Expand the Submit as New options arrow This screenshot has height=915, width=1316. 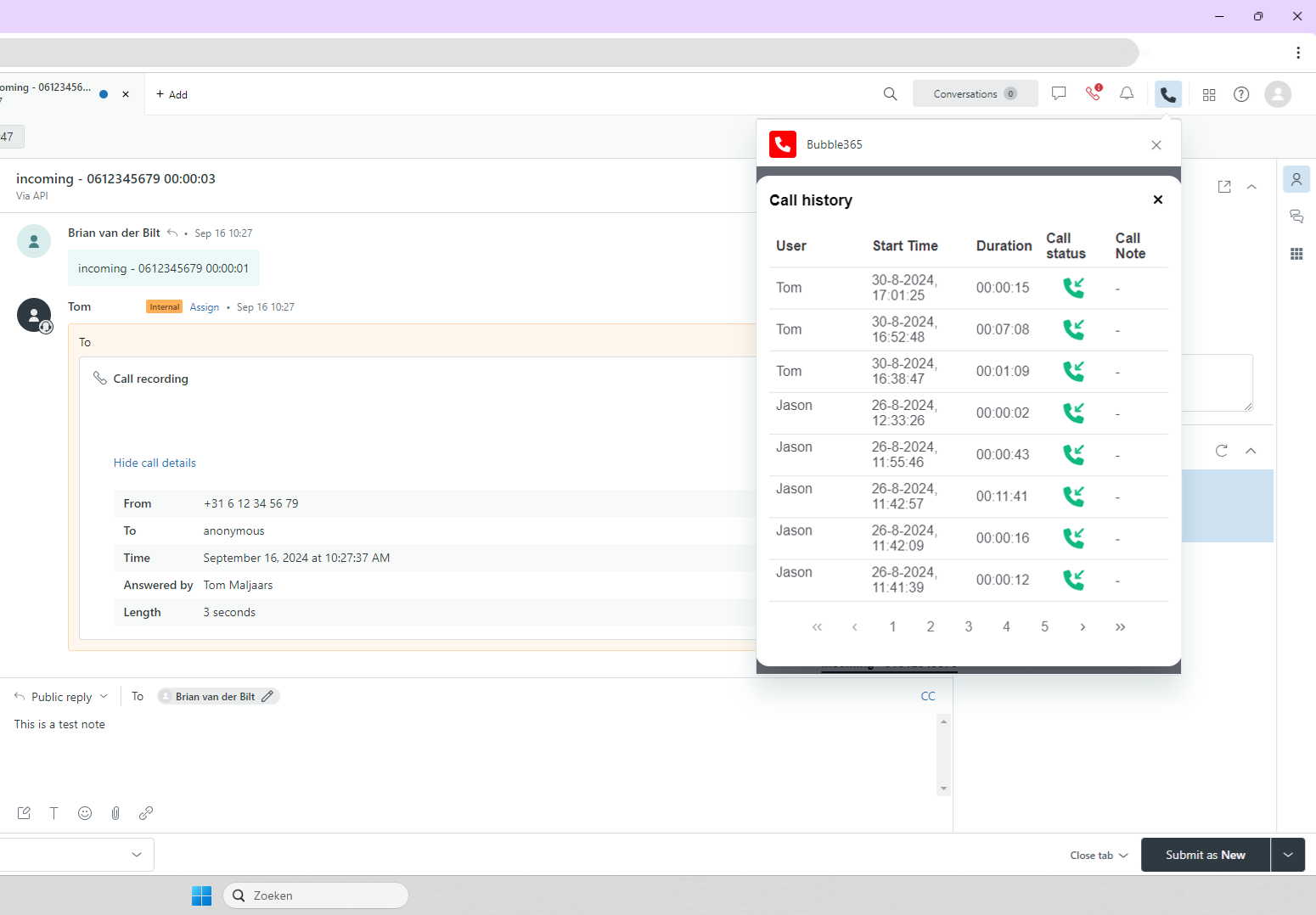[1287, 855]
